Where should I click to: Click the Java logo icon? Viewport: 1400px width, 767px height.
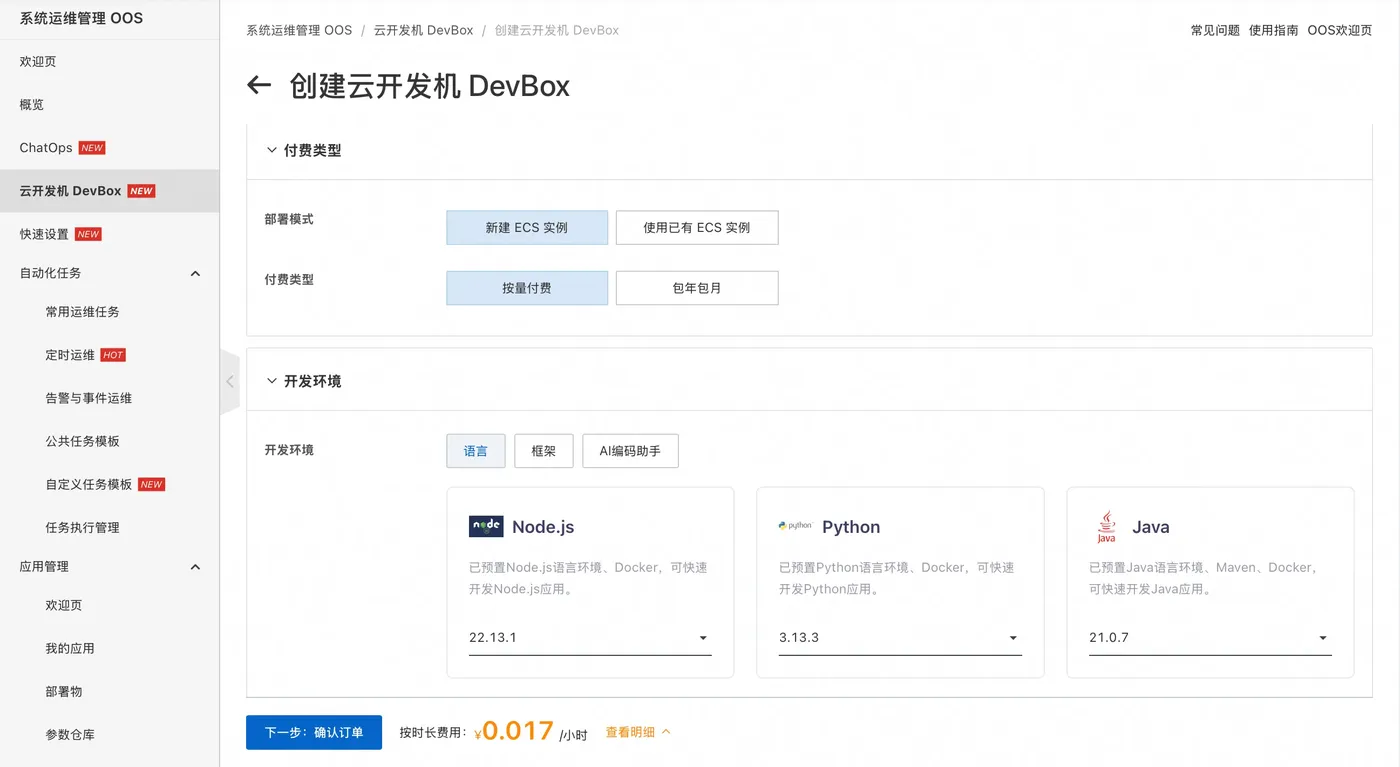pyautogui.click(x=1106, y=527)
